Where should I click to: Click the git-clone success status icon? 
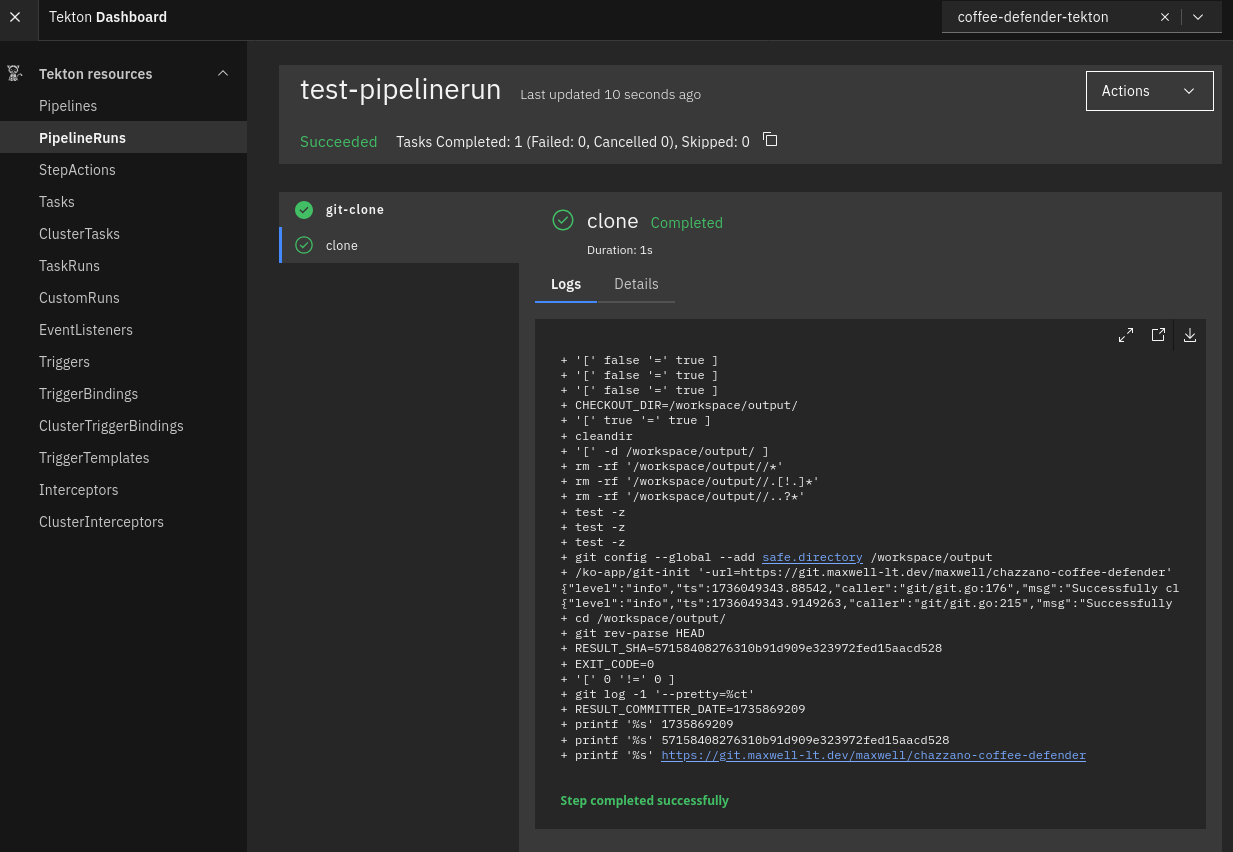coord(304,210)
